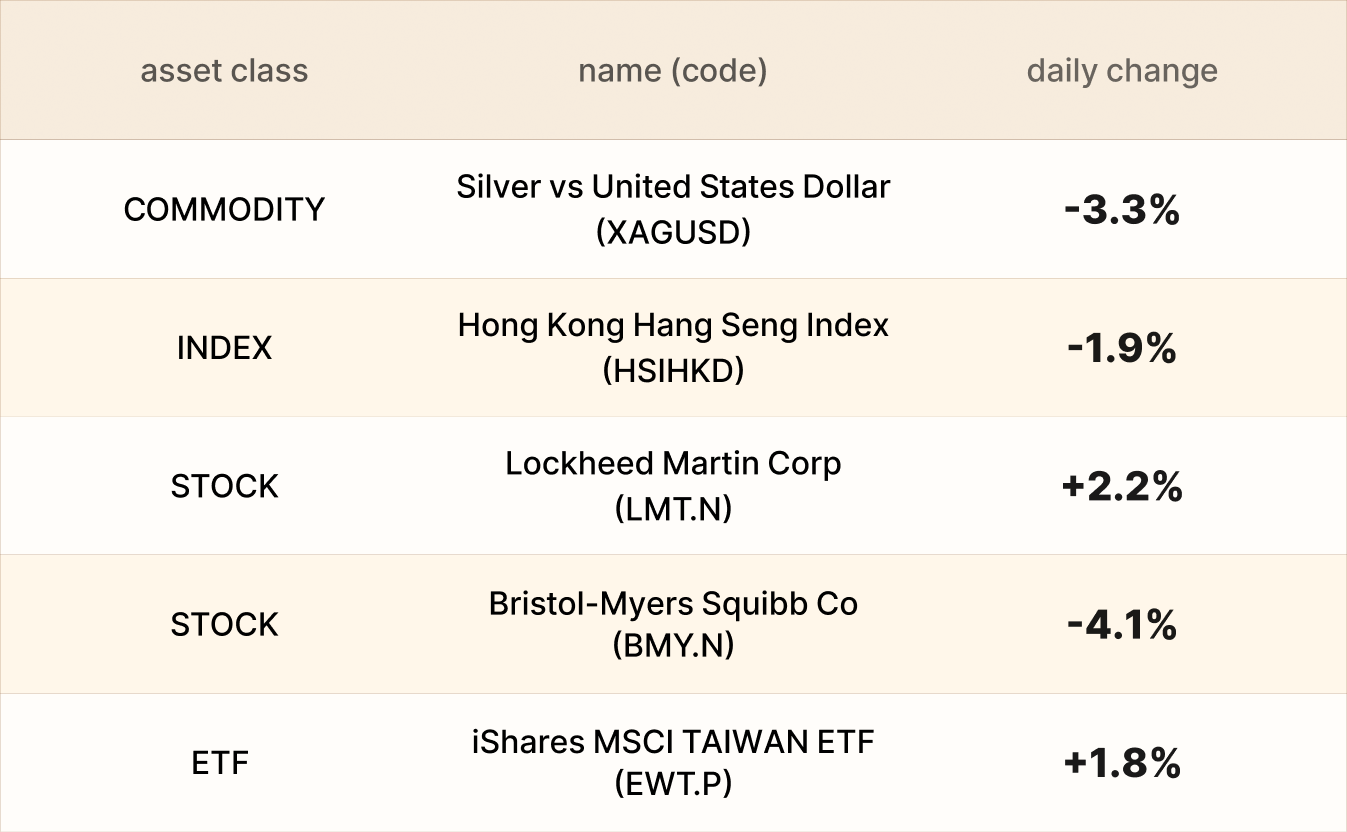Click the -1.9% daily change value
Screen dimensions: 1347x832
click(1122, 348)
